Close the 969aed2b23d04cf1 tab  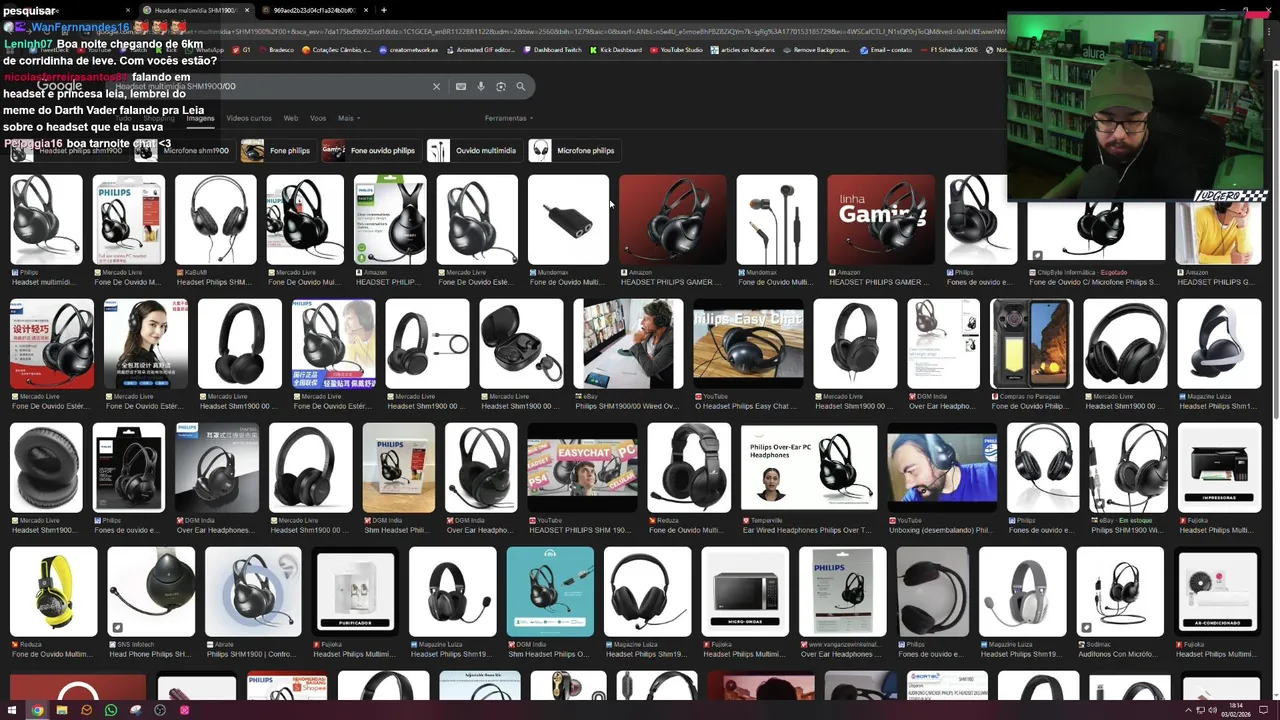click(366, 10)
